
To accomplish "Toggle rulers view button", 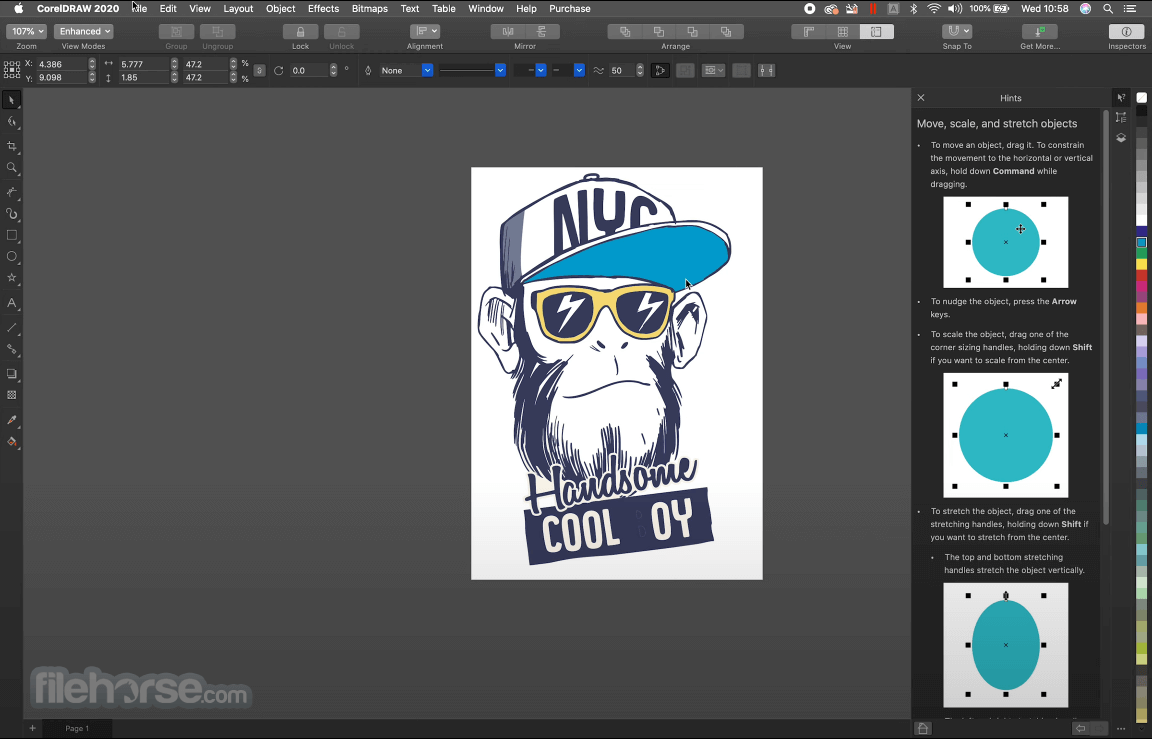I will point(808,32).
